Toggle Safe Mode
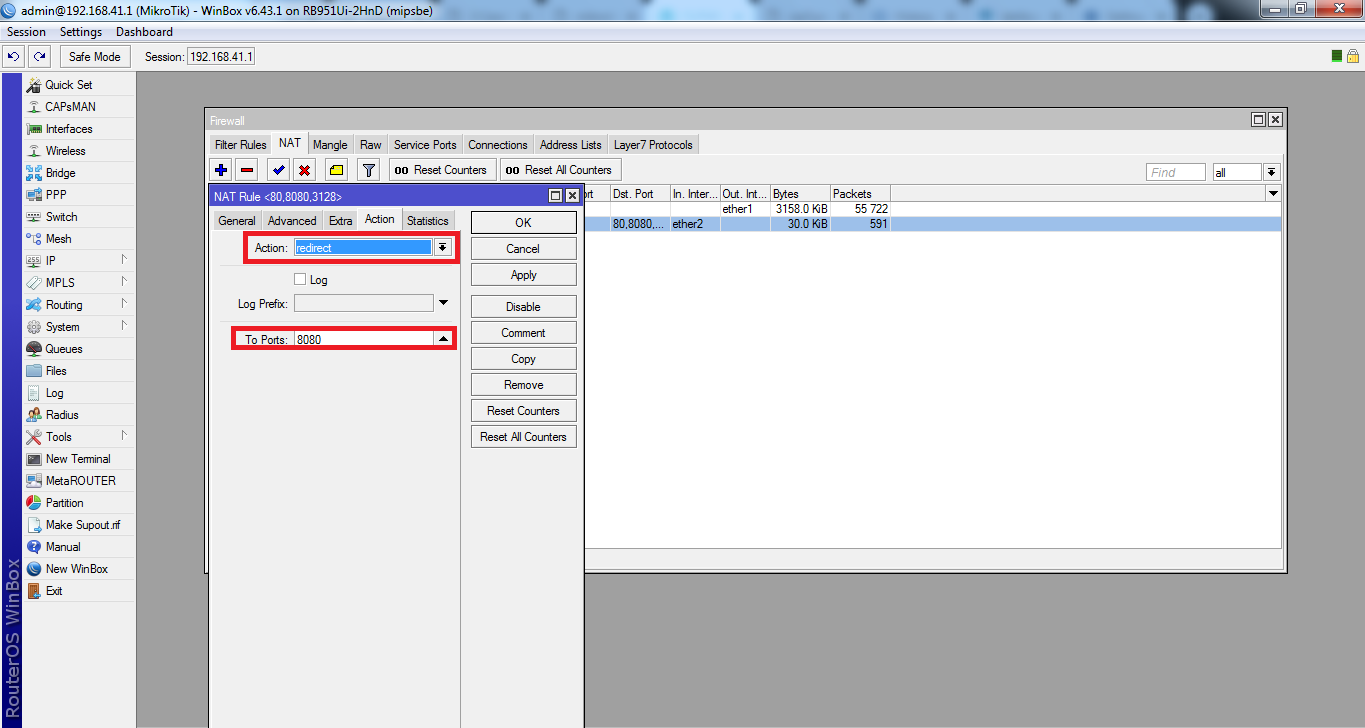This screenshot has height=728, width=1365. coord(94,57)
